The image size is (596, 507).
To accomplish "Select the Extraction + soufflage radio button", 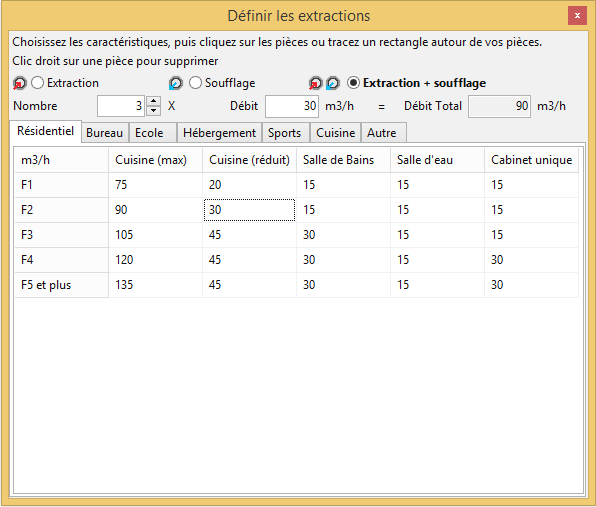I will 353,83.
